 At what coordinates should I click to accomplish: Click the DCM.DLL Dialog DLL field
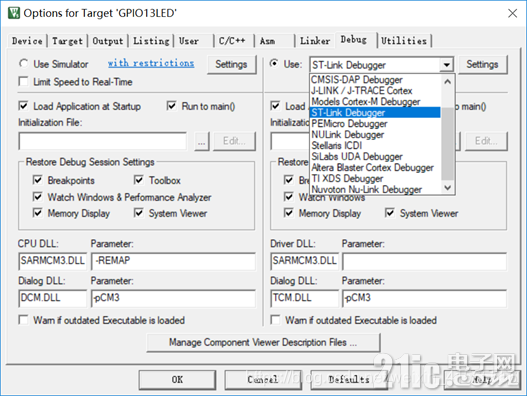[53, 298]
